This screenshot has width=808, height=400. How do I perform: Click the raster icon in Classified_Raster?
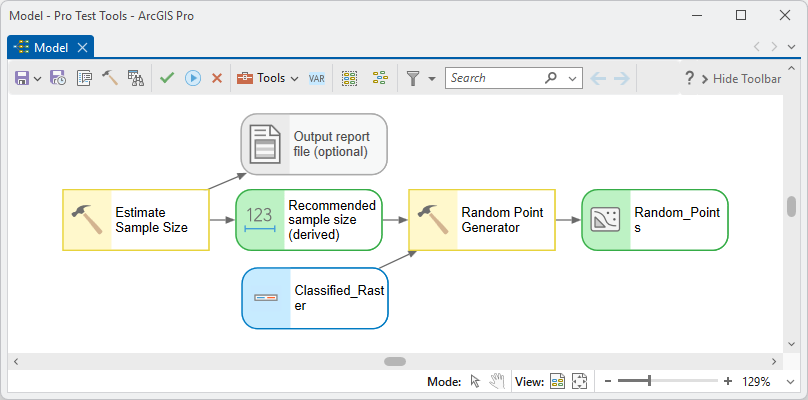click(266, 298)
